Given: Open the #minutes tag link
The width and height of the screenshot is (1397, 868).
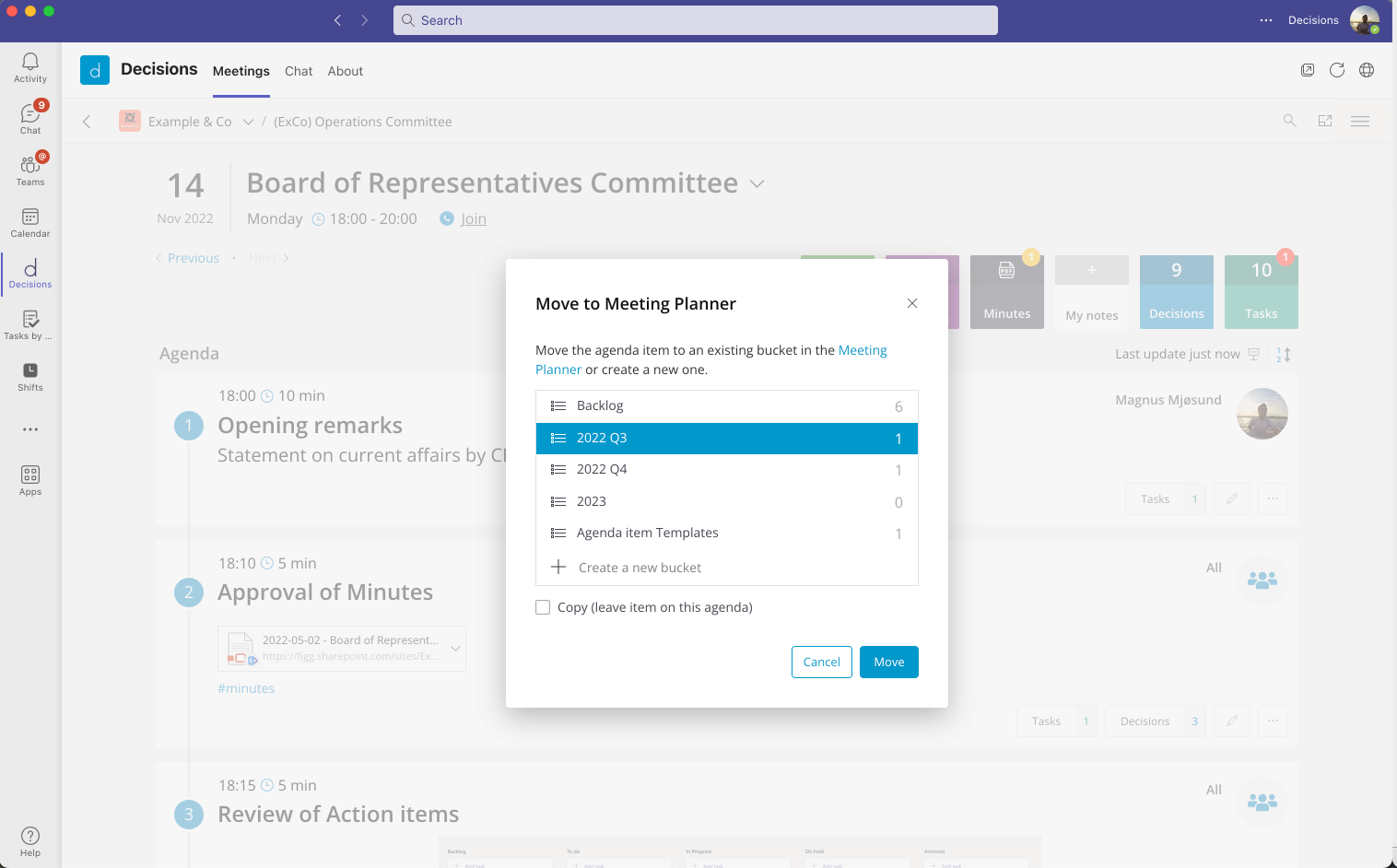Looking at the screenshot, I should pos(246,688).
